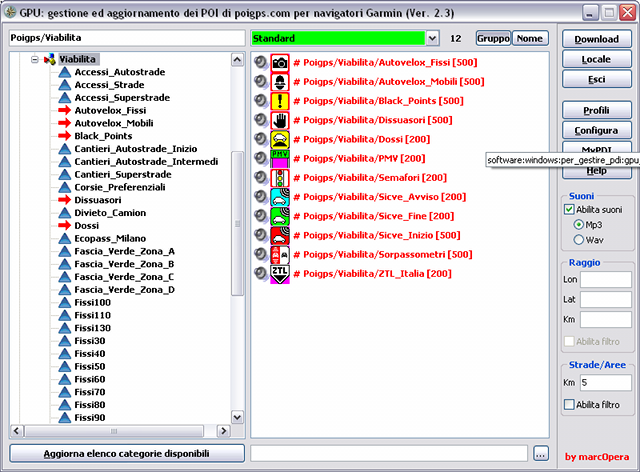Open the Standard profile dropdown
The height and width of the screenshot is (472, 640).
click(432, 38)
